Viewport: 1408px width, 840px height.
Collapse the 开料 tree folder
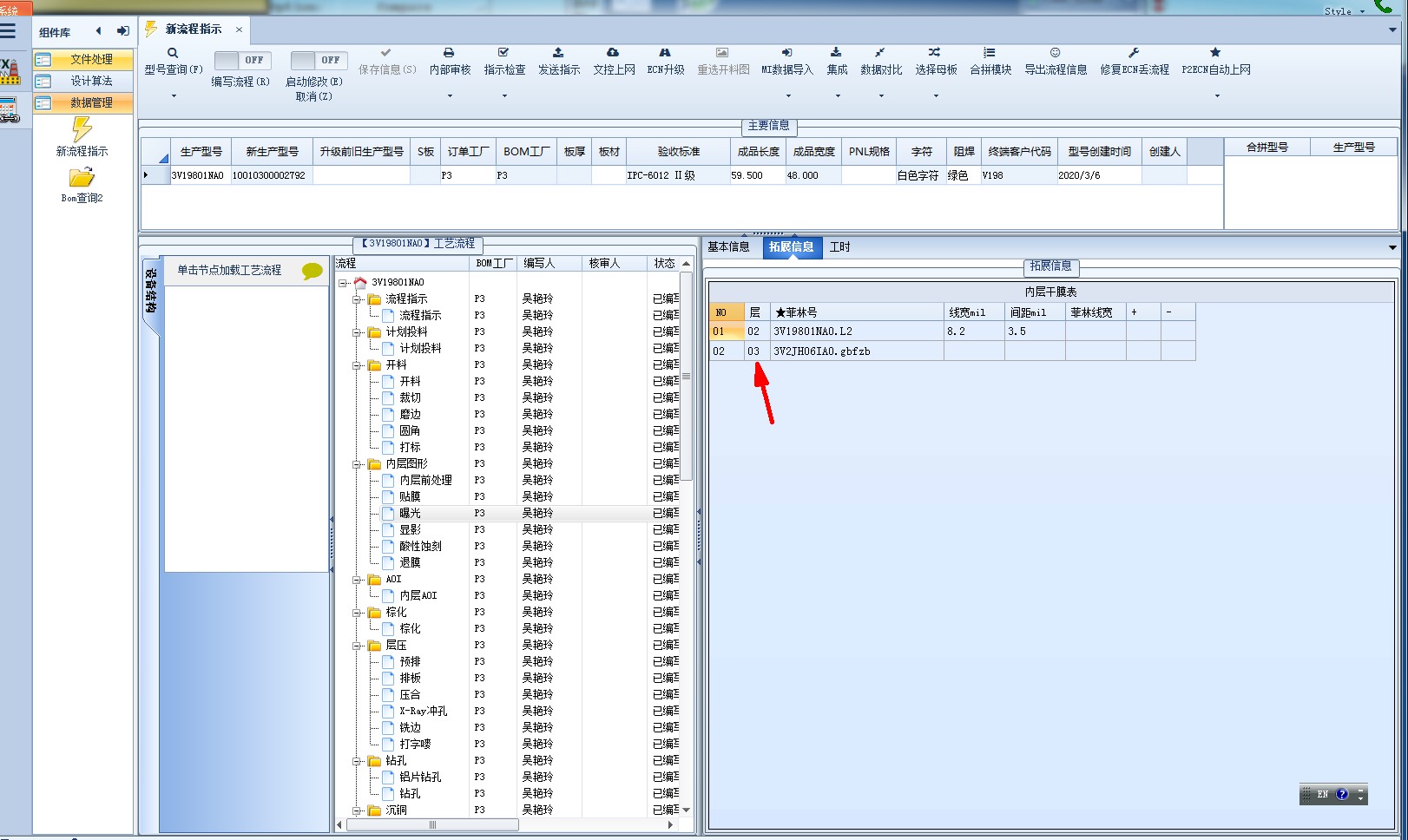click(357, 365)
